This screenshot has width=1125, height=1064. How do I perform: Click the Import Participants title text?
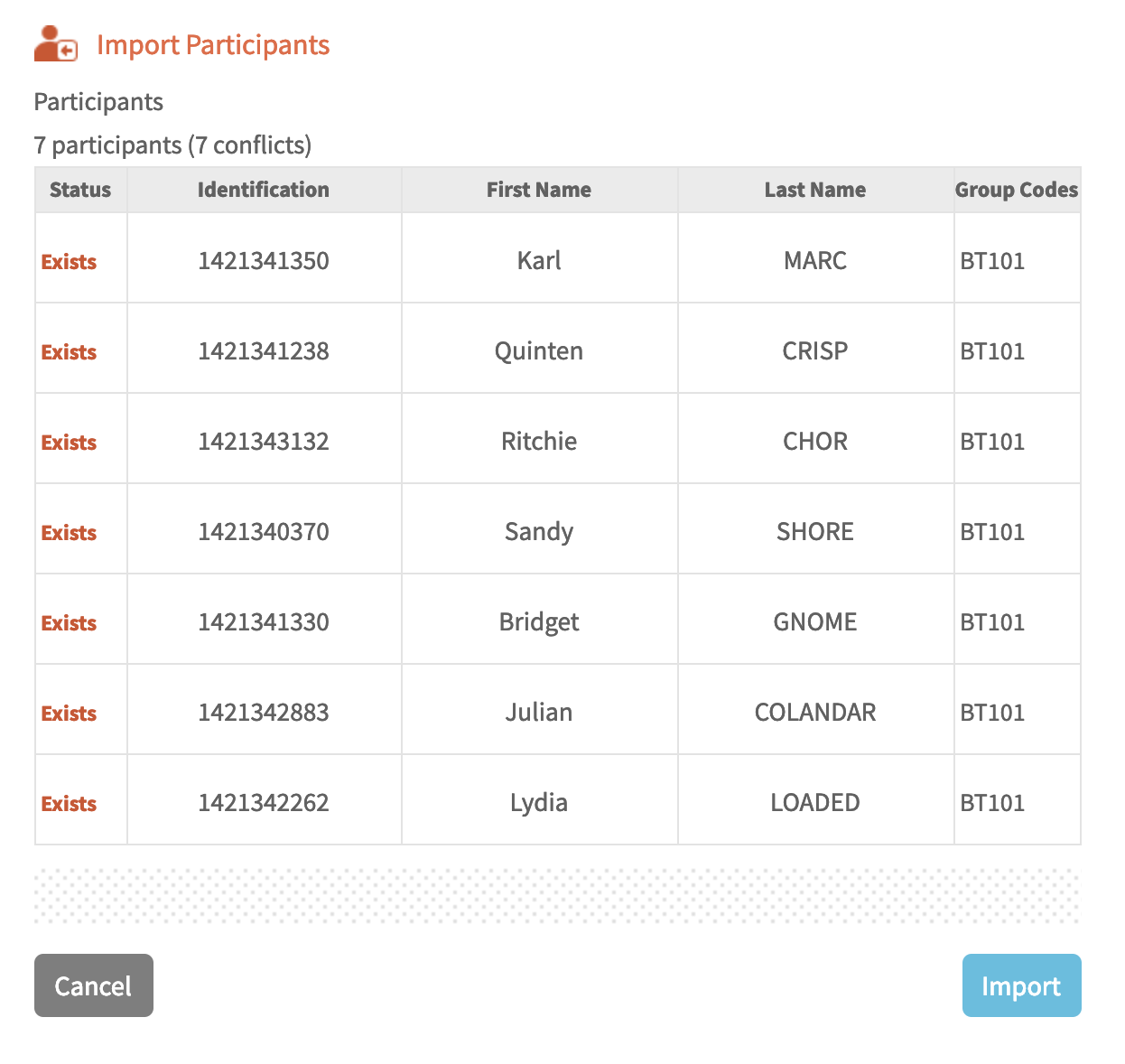(213, 45)
